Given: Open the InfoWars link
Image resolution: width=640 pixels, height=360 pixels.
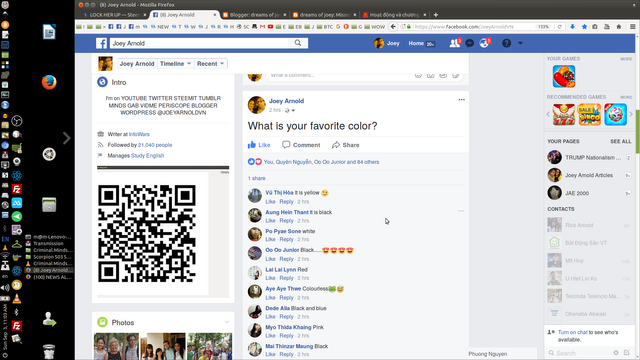Looking at the screenshot, I should click(x=139, y=134).
